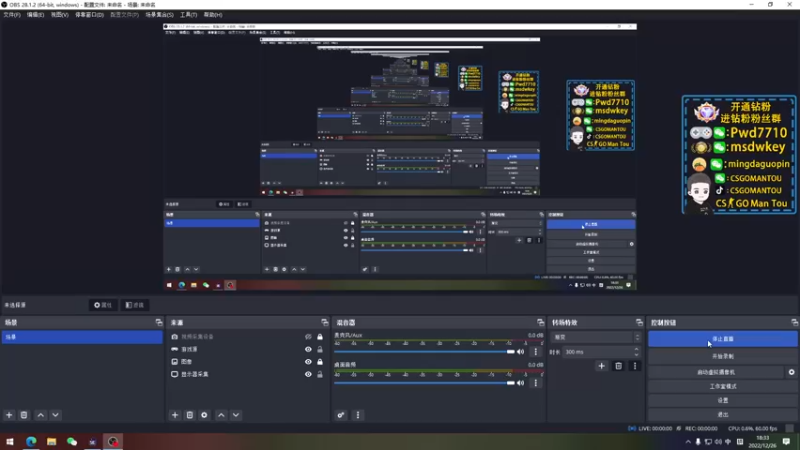This screenshot has width=800, height=450.
Task: Open the 视图(V) menu
Action: [59, 15]
